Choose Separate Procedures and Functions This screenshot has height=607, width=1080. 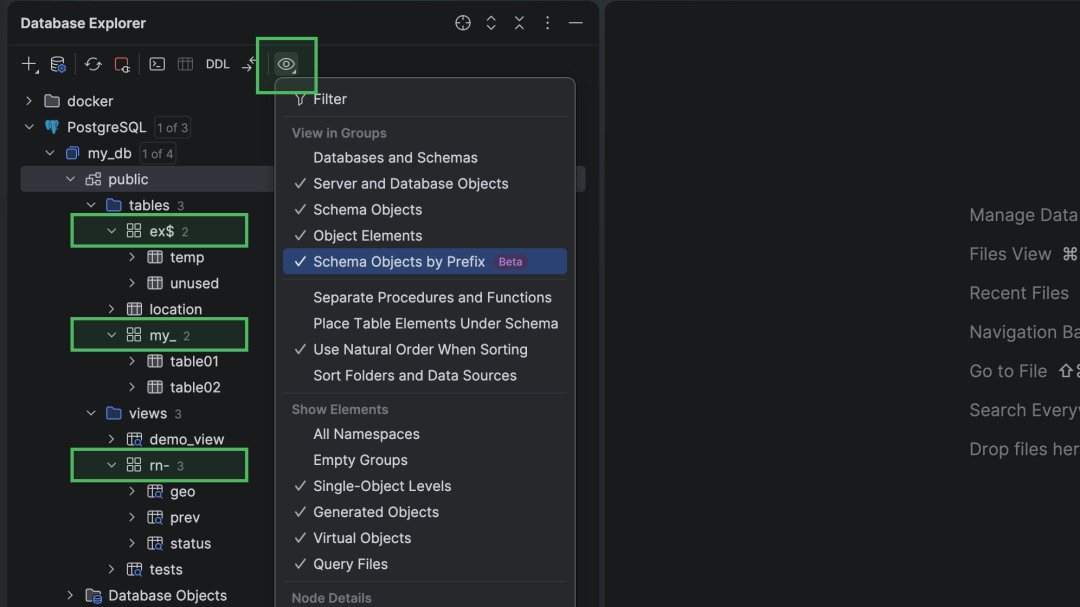click(425, 298)
